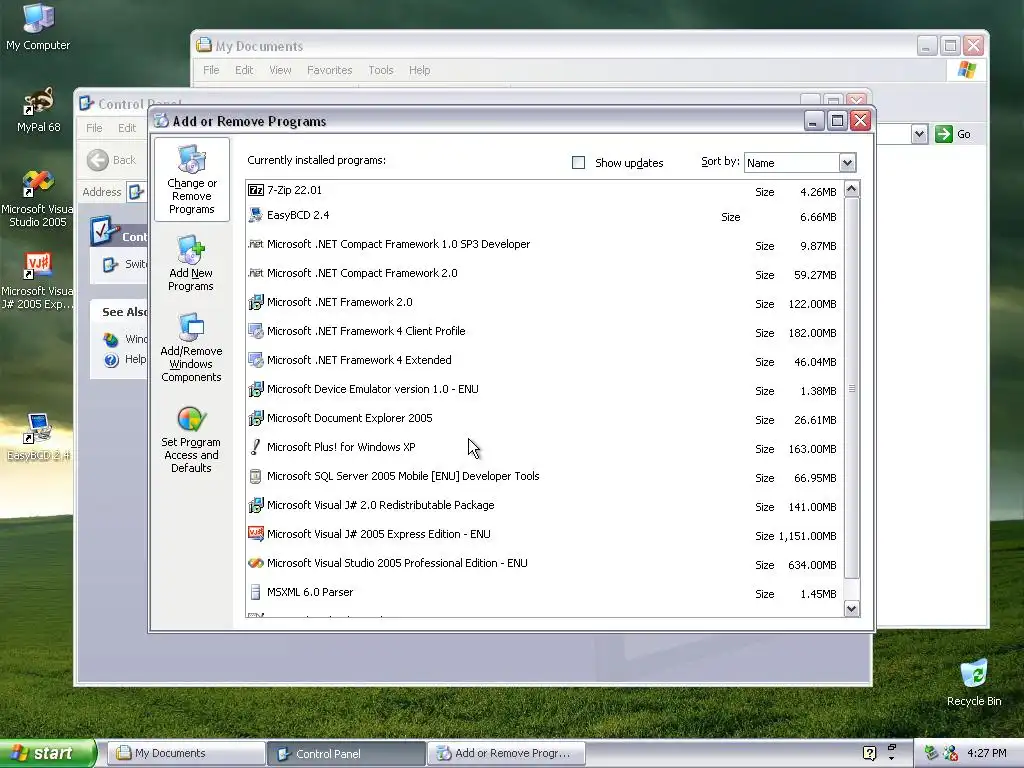This screenshot has height=768, width=1024.
Task: Click scroll down arrow of programs list
Action: [852, 609]
